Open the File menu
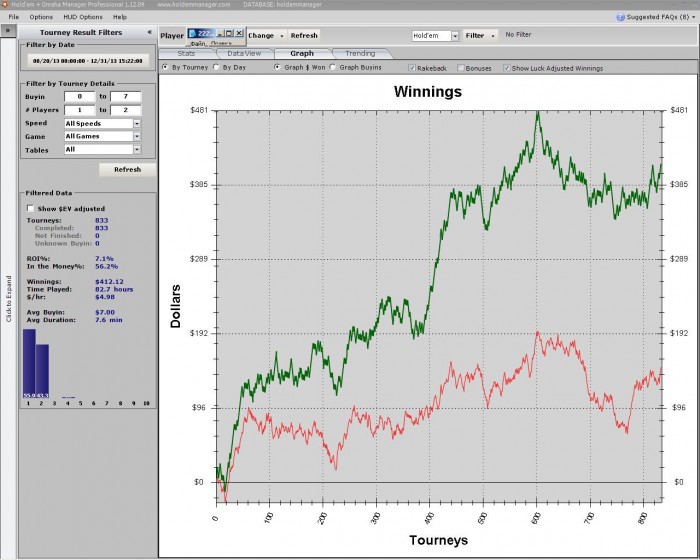Viewport: 700px width, 560px height. point(14,17)
